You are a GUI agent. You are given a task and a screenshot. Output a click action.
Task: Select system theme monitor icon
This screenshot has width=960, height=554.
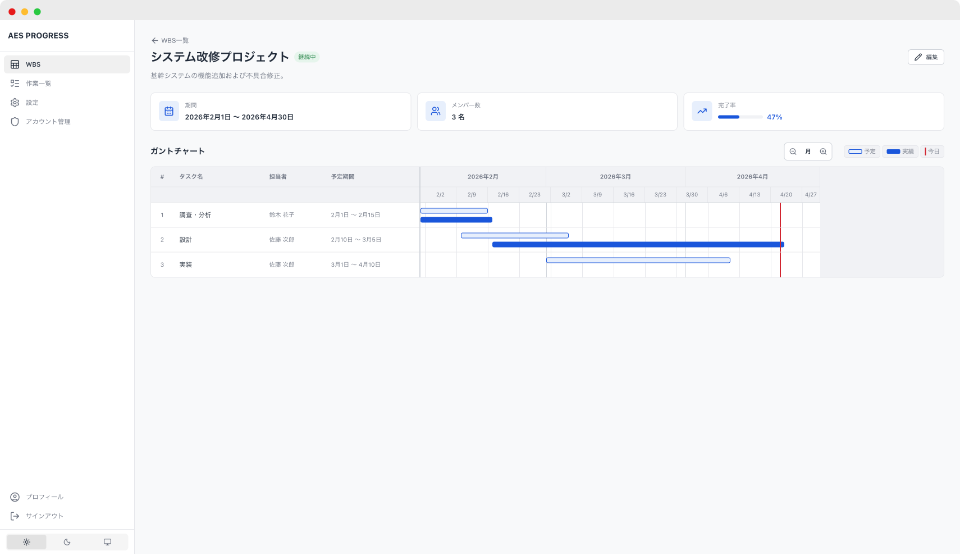[107, 542]
